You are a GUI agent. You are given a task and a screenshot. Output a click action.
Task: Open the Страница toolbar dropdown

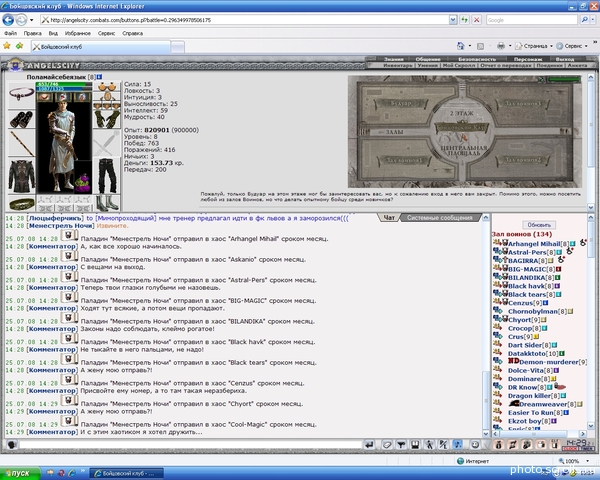(x=535, y=46)
